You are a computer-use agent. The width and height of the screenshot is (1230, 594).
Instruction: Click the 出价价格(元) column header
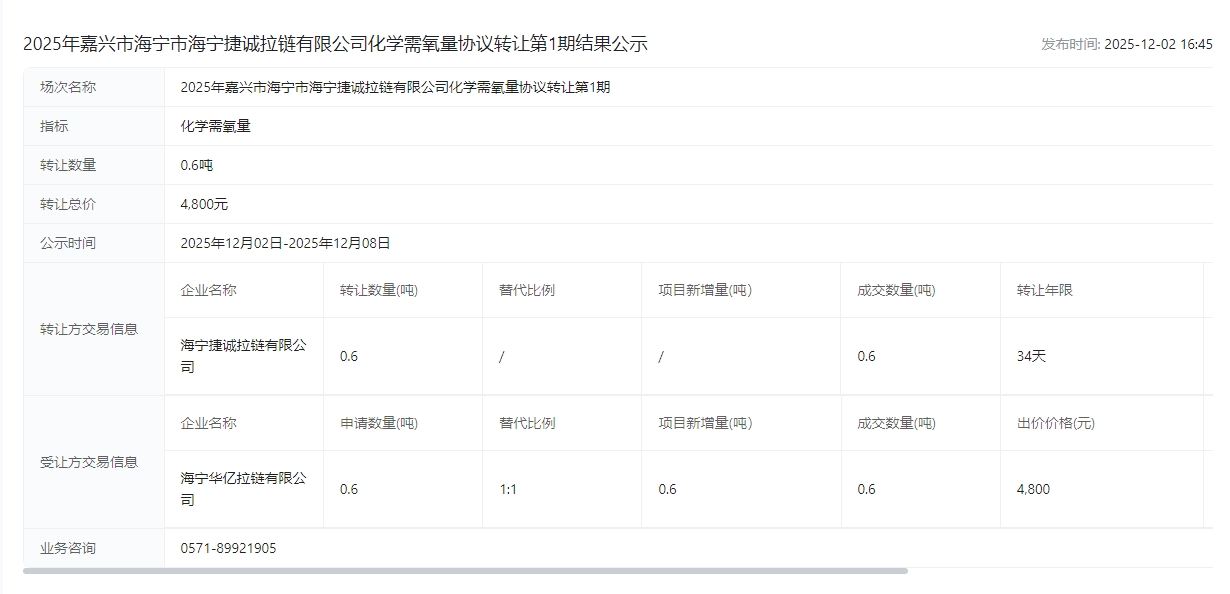click(x=1055, y=423)
